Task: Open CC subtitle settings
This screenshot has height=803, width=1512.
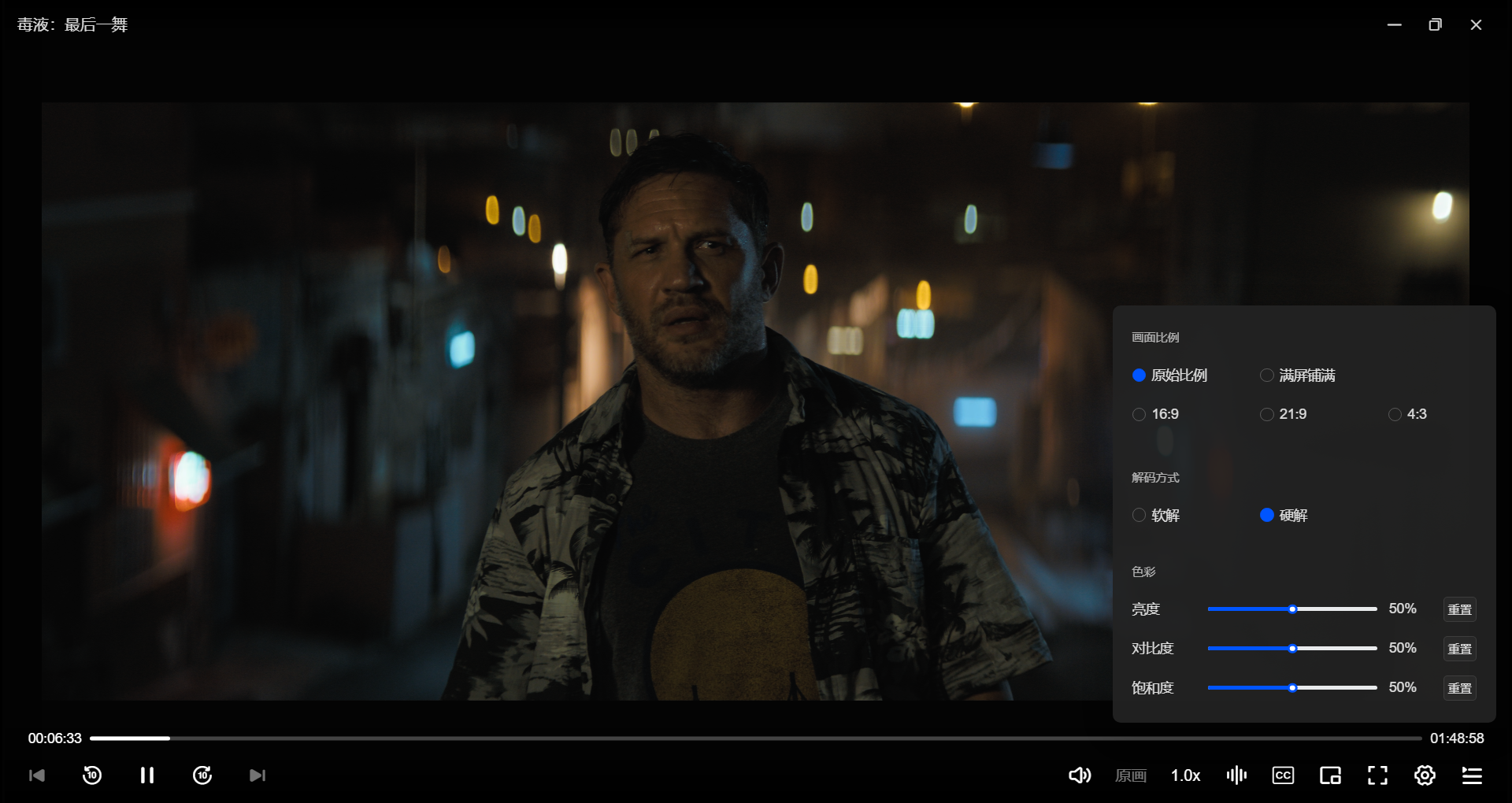Action: pos(1283,775)
